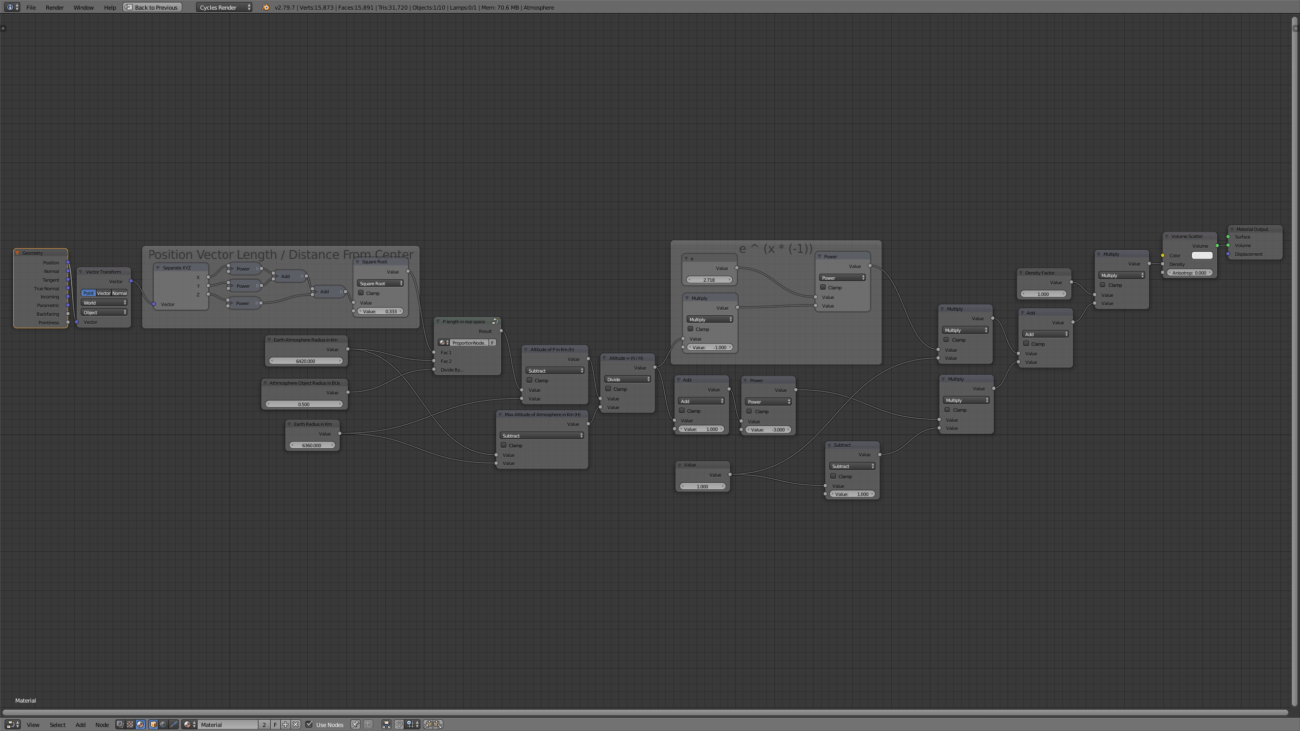Enable Clamp on Max Altitude node
Screen dimensions: 1300x731
[504, 445]
